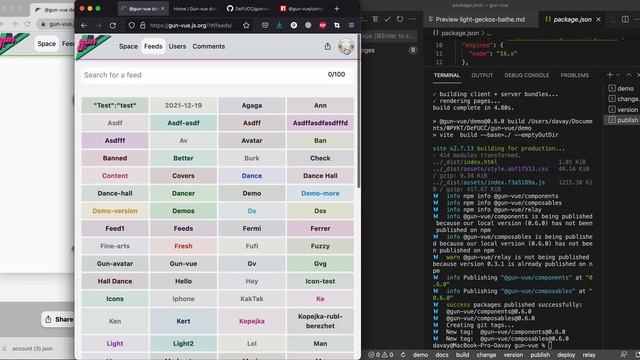Viewport: 640px width, 360px height.
Task: Click the crop screenshot extension icon
Action: pos(337,25)
